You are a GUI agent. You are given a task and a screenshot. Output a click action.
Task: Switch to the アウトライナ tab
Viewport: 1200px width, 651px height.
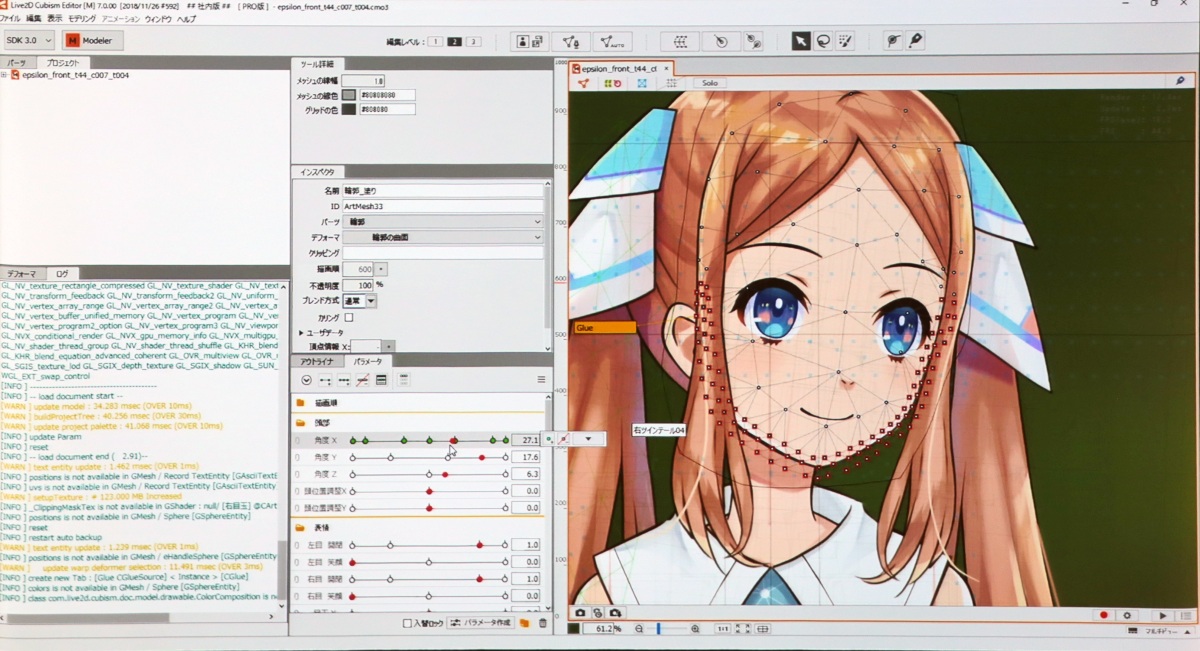pos(317,361)
